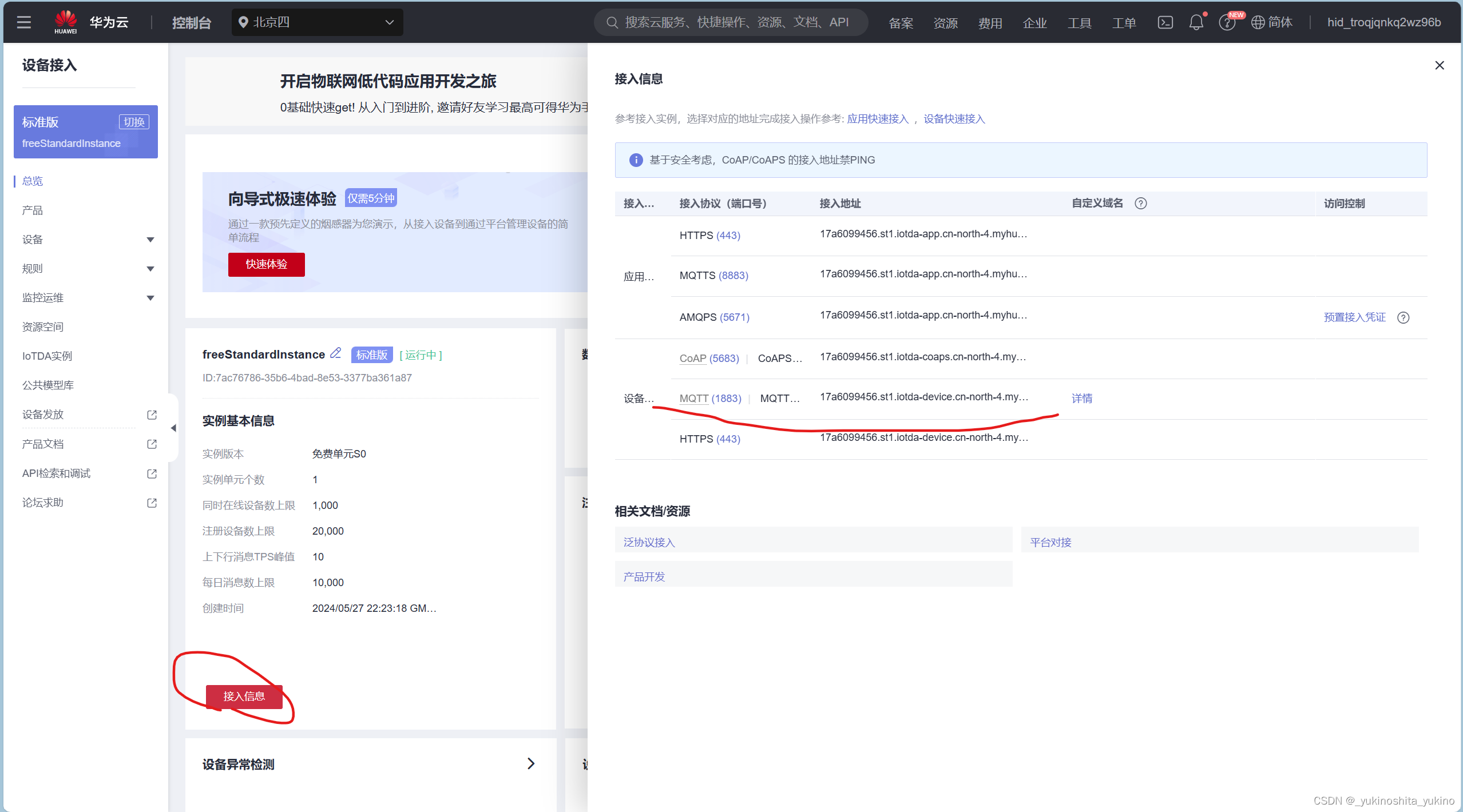
Task: Open the 设备快速接入 link
Action: (x=954, y=119)
